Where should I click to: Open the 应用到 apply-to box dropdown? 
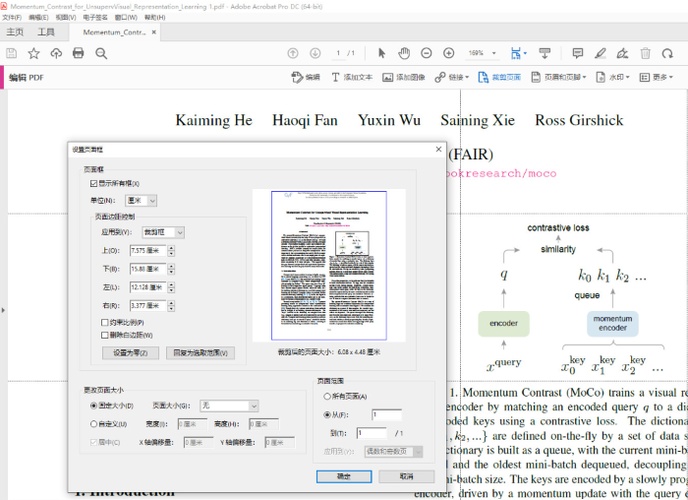coord(163,232)
